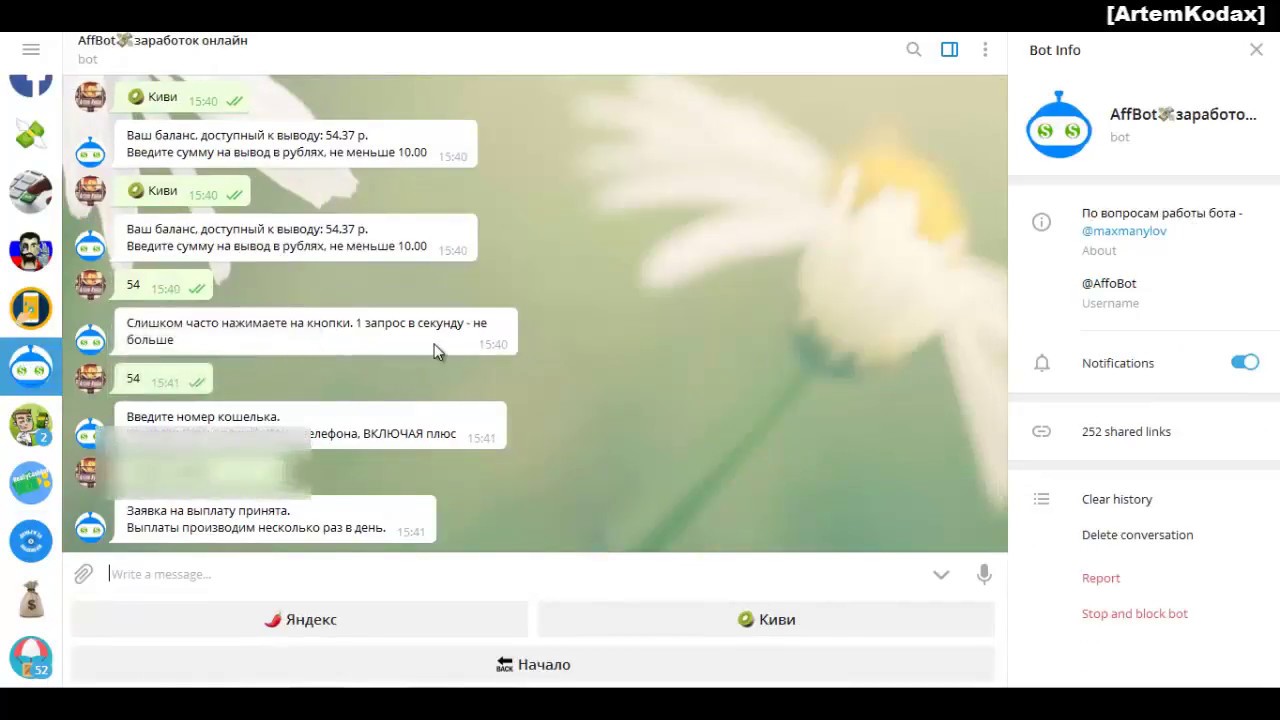
Task: Click message 'Введите номер кошелька'
Action: click(310, 425)
